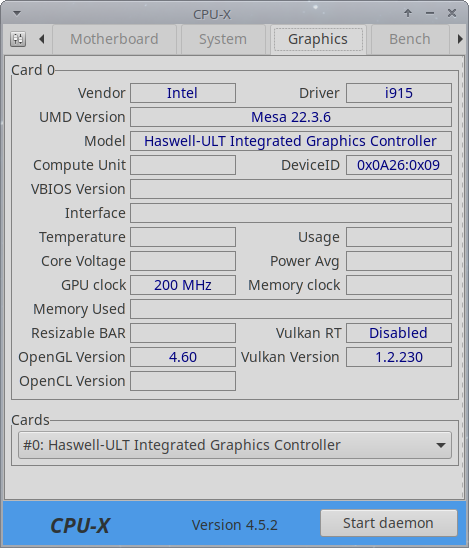
Task: Click the empty Interface field
Action: click(291, 213)
